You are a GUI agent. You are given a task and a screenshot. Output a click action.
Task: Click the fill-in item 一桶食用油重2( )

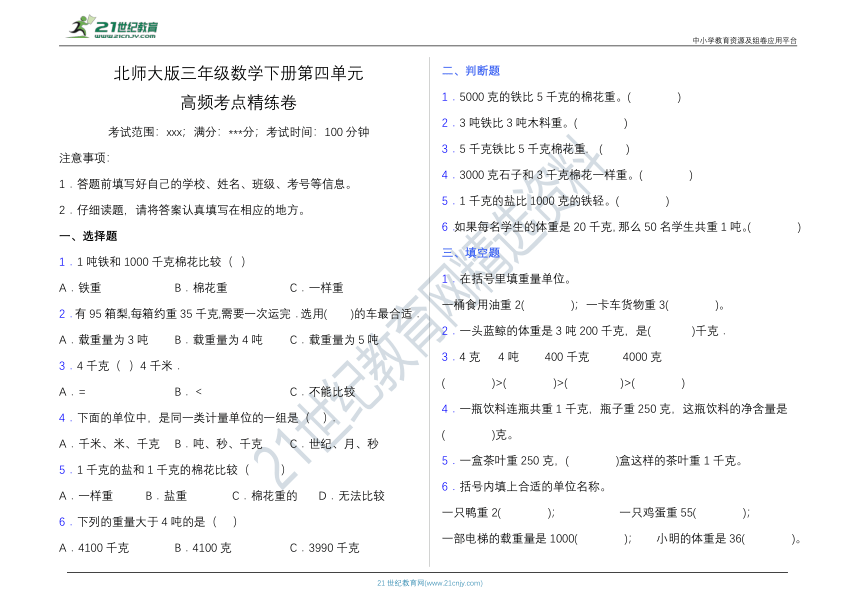(x=510, y=304)
